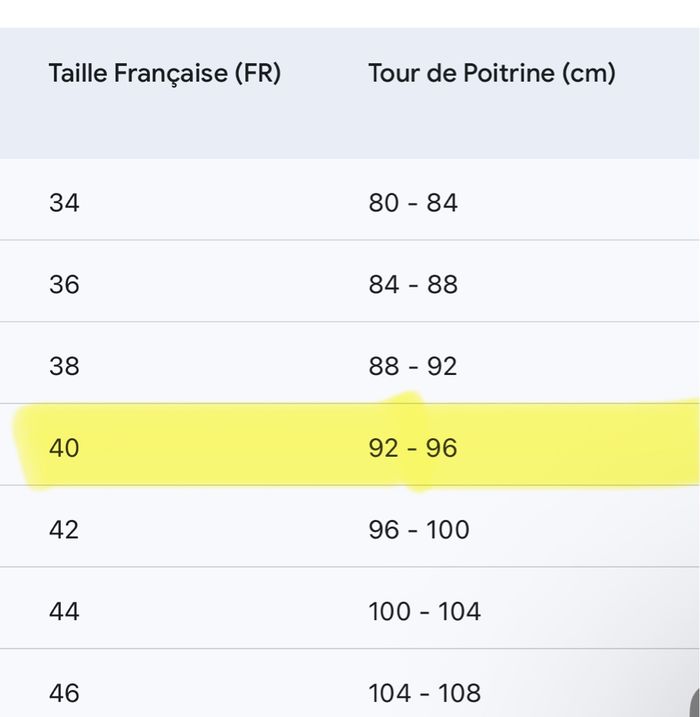700x717 pixels.
Task: Click the highlighted '92 - 96' measurement
Action: click(412, 448)
